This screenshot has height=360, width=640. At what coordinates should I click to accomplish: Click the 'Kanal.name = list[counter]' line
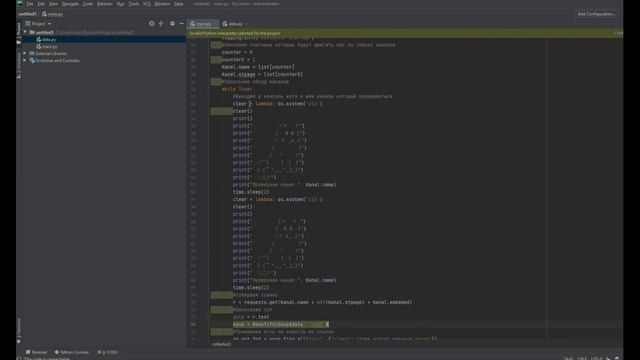pyautogui.click(x=258, y=67)
